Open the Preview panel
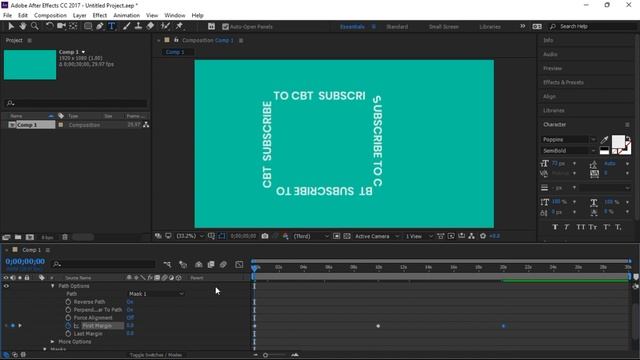640x360 pixels. click(x=552, y=68)
